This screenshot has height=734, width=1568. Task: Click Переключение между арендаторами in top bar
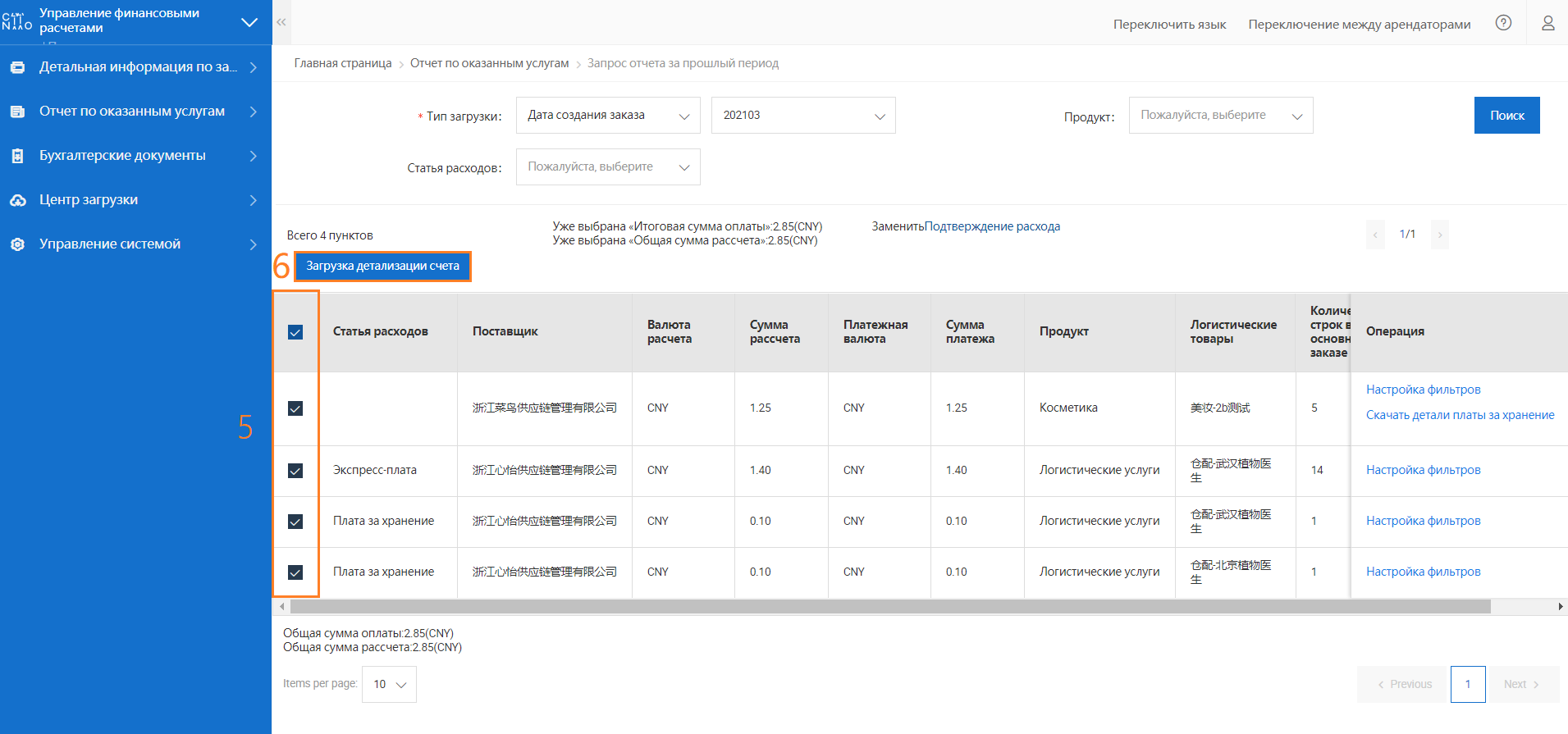pyautogui.click(x=1360, y=25)
